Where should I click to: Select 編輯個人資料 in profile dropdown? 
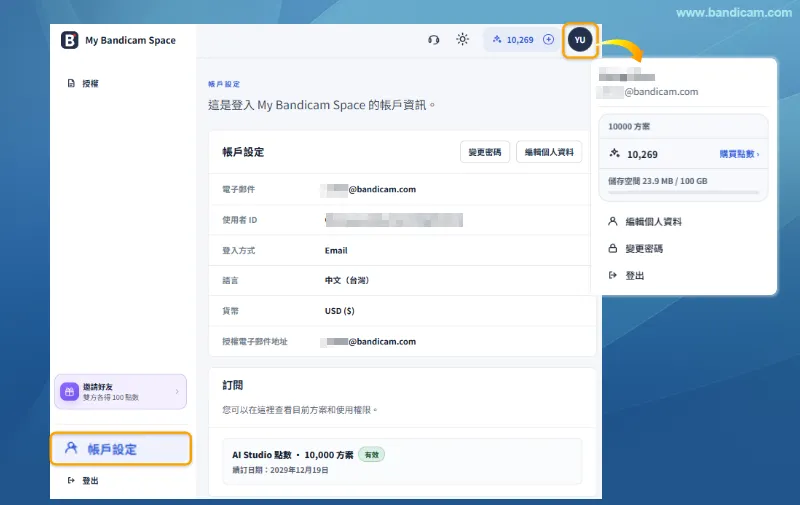654,221
